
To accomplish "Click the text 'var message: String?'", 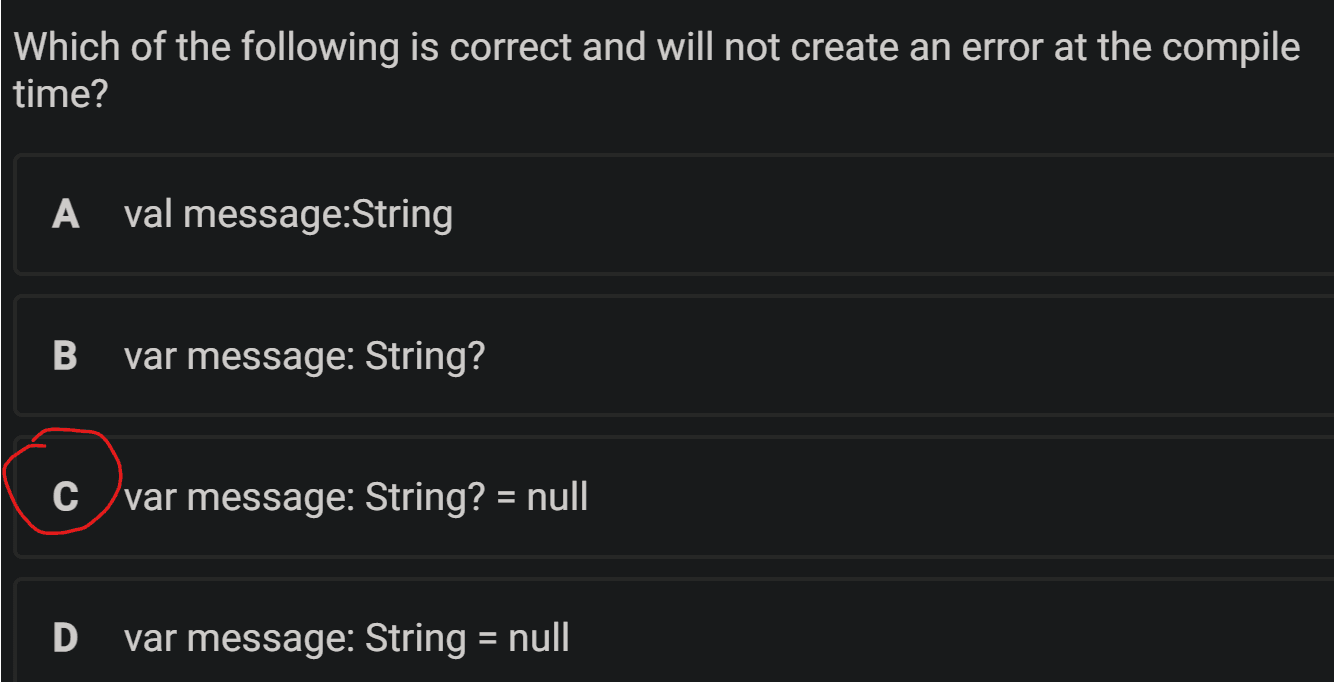I will pos(304,356).
